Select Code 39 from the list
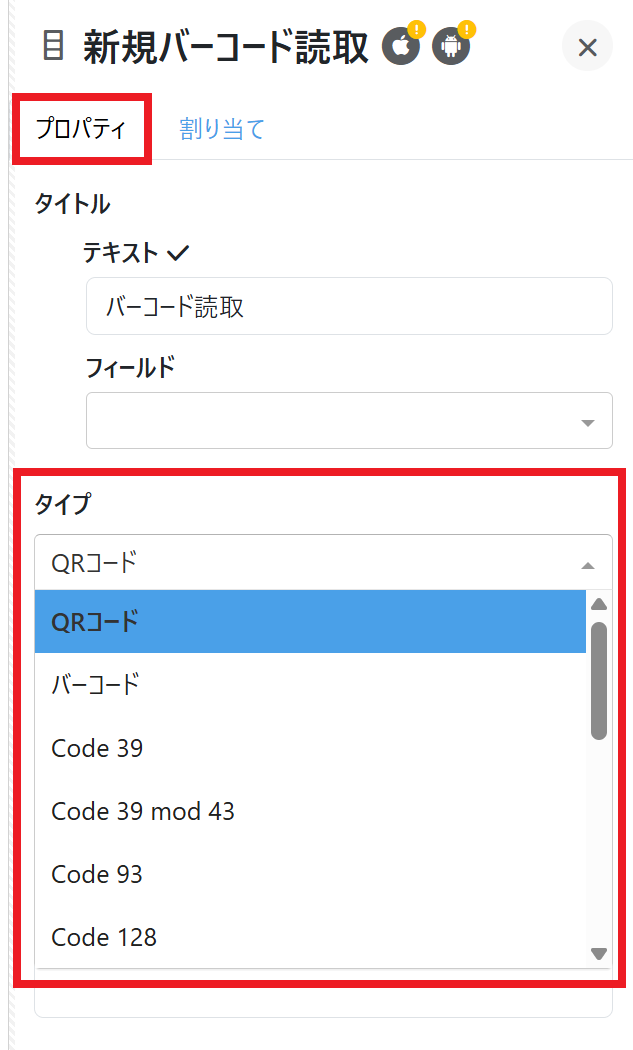 [x=310, y=748]
